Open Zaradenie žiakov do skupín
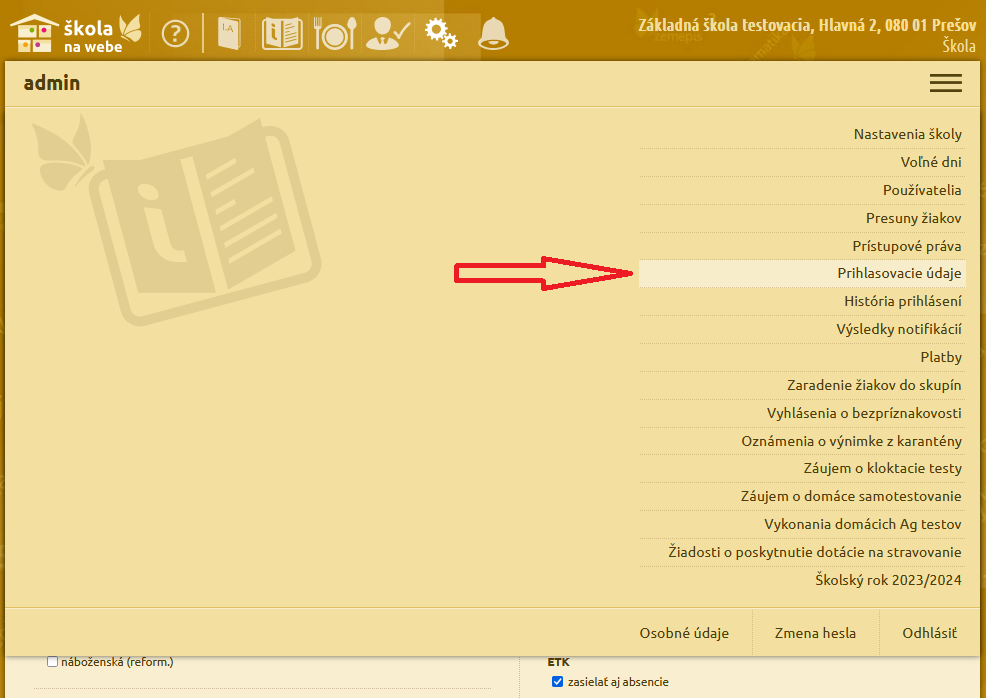This screenshot has width=986, height=698. pyautogui.click(x=802, y=385)
